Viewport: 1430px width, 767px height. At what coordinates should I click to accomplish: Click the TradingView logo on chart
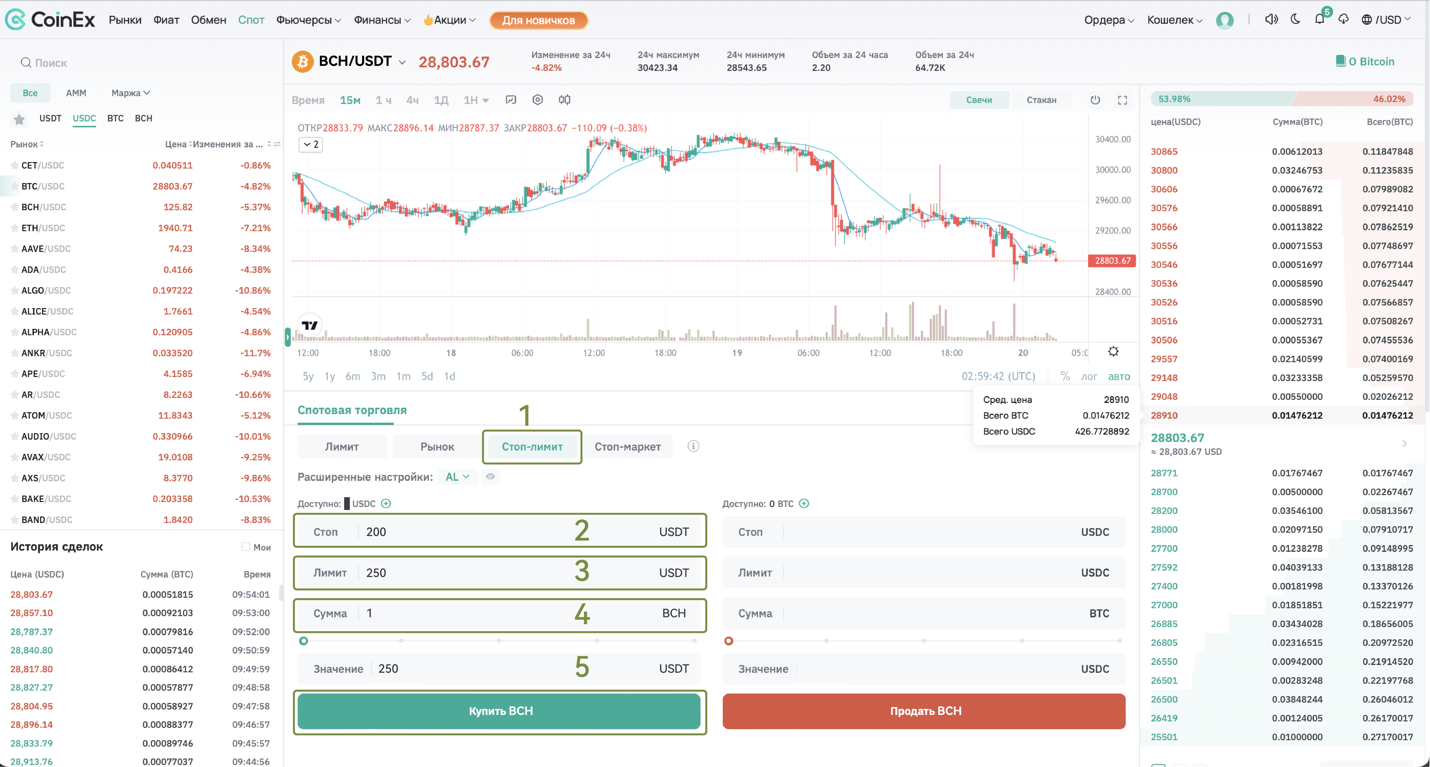(310, 325)
